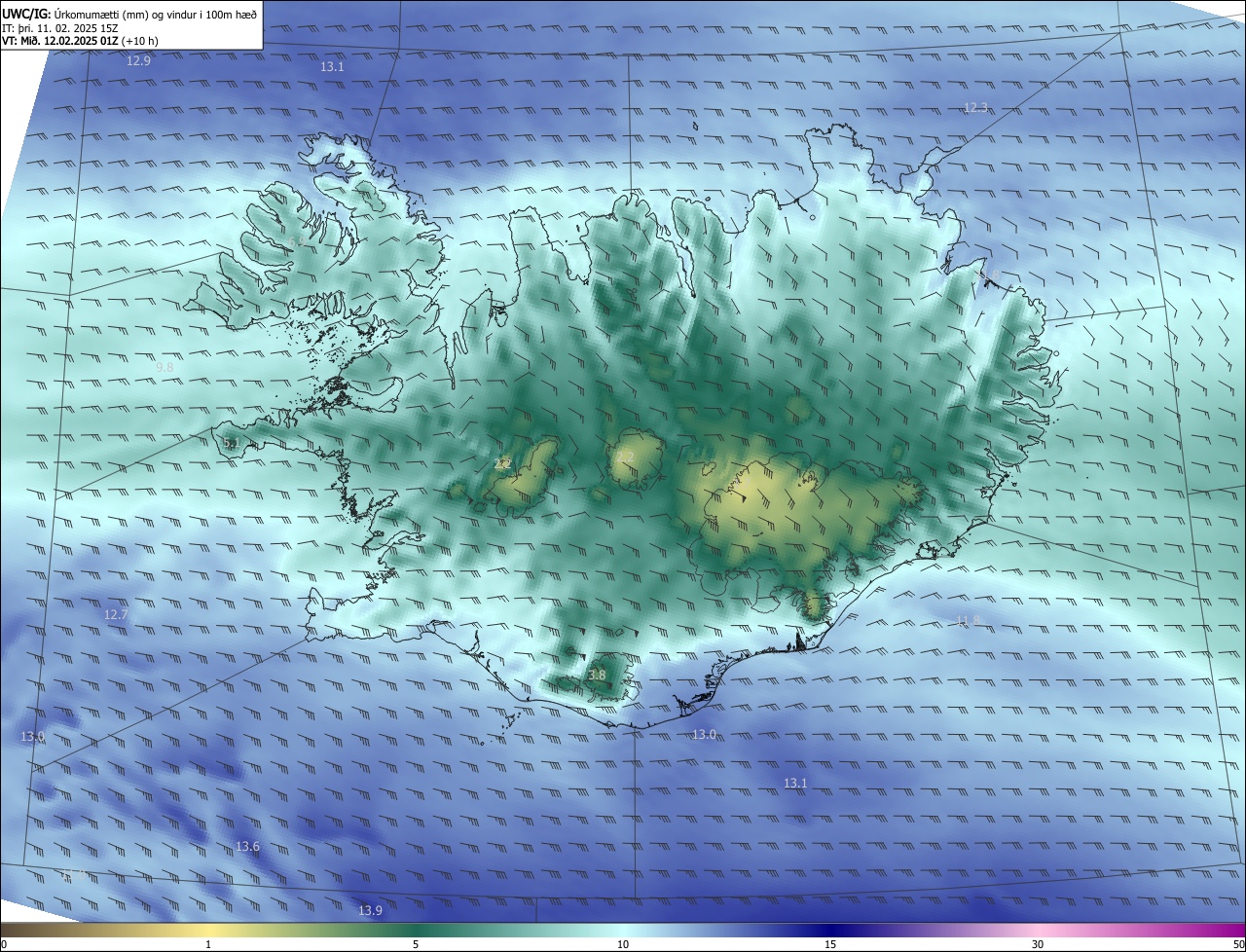Click the 3.8 value on the map

coord(597,675)
